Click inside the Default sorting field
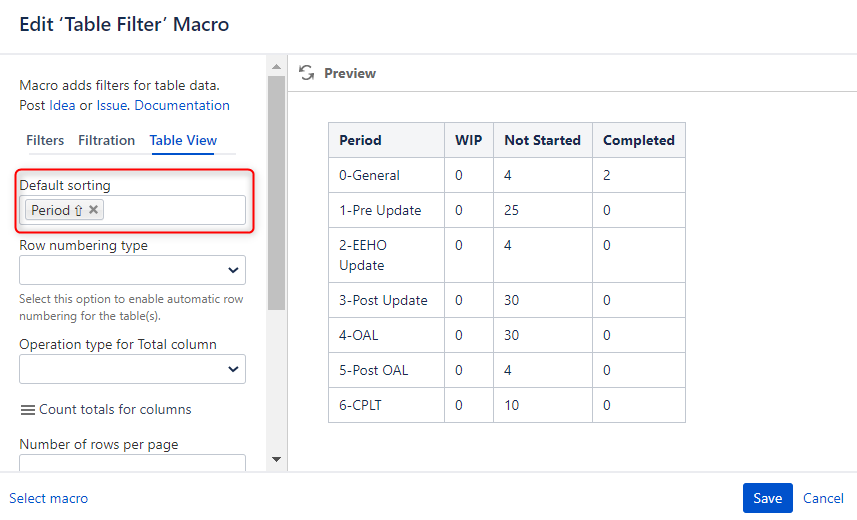 point(175,210)
